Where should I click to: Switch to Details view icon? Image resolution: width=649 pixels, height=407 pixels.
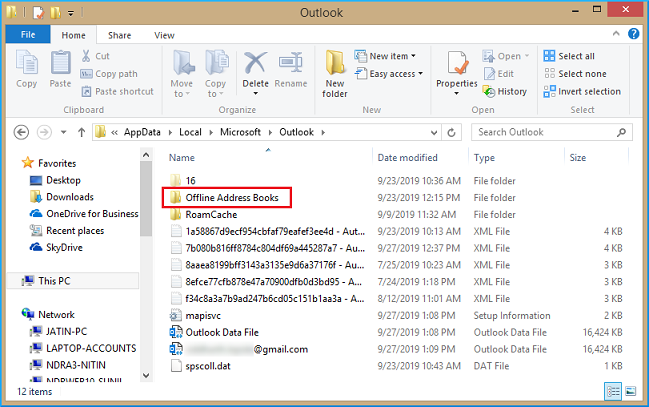[613, 391]
